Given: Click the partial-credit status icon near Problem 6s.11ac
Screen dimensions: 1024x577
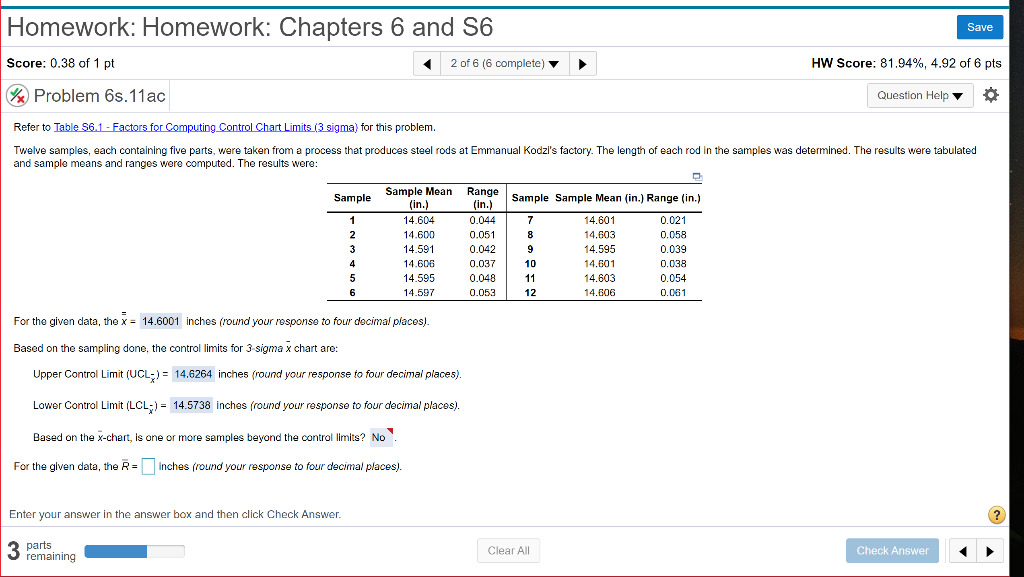Looking at the screenshot, I should pyautogui.click(x=18, y=96).
